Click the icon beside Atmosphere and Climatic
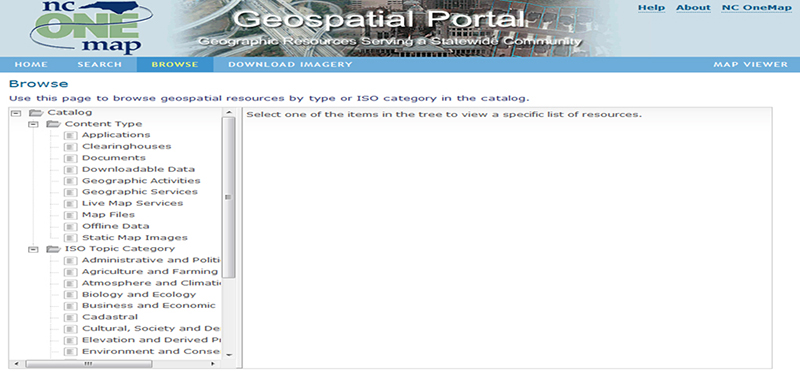 pyautogui.click(x=71, y=283)
